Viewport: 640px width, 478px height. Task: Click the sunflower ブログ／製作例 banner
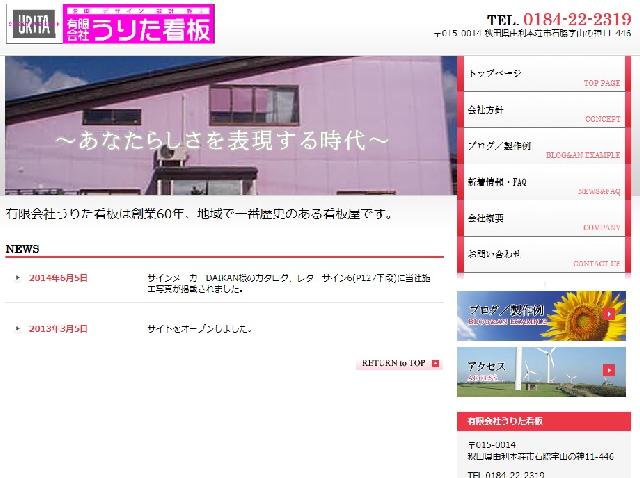[541, 316]
